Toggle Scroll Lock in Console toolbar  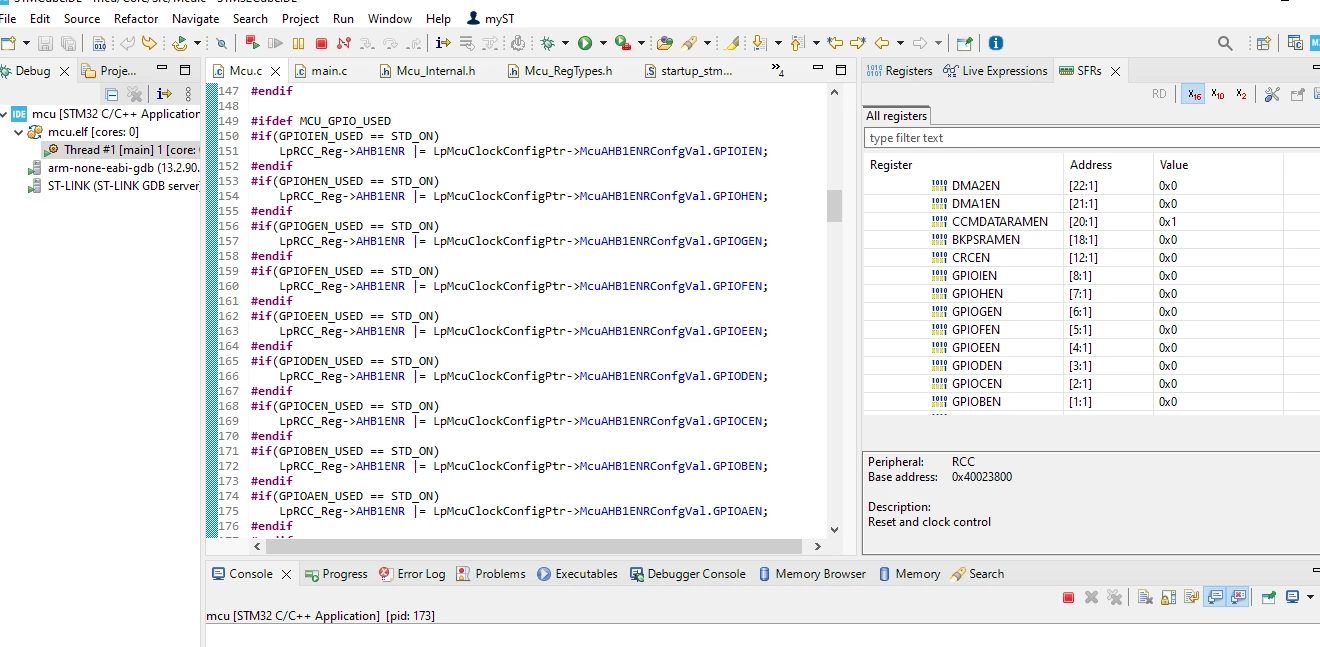coord(1167,597)
